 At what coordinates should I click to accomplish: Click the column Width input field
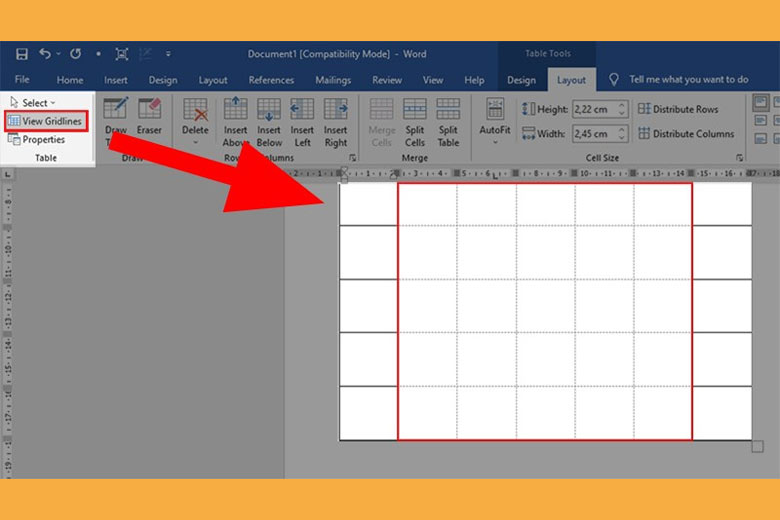[x=594, y=133]
